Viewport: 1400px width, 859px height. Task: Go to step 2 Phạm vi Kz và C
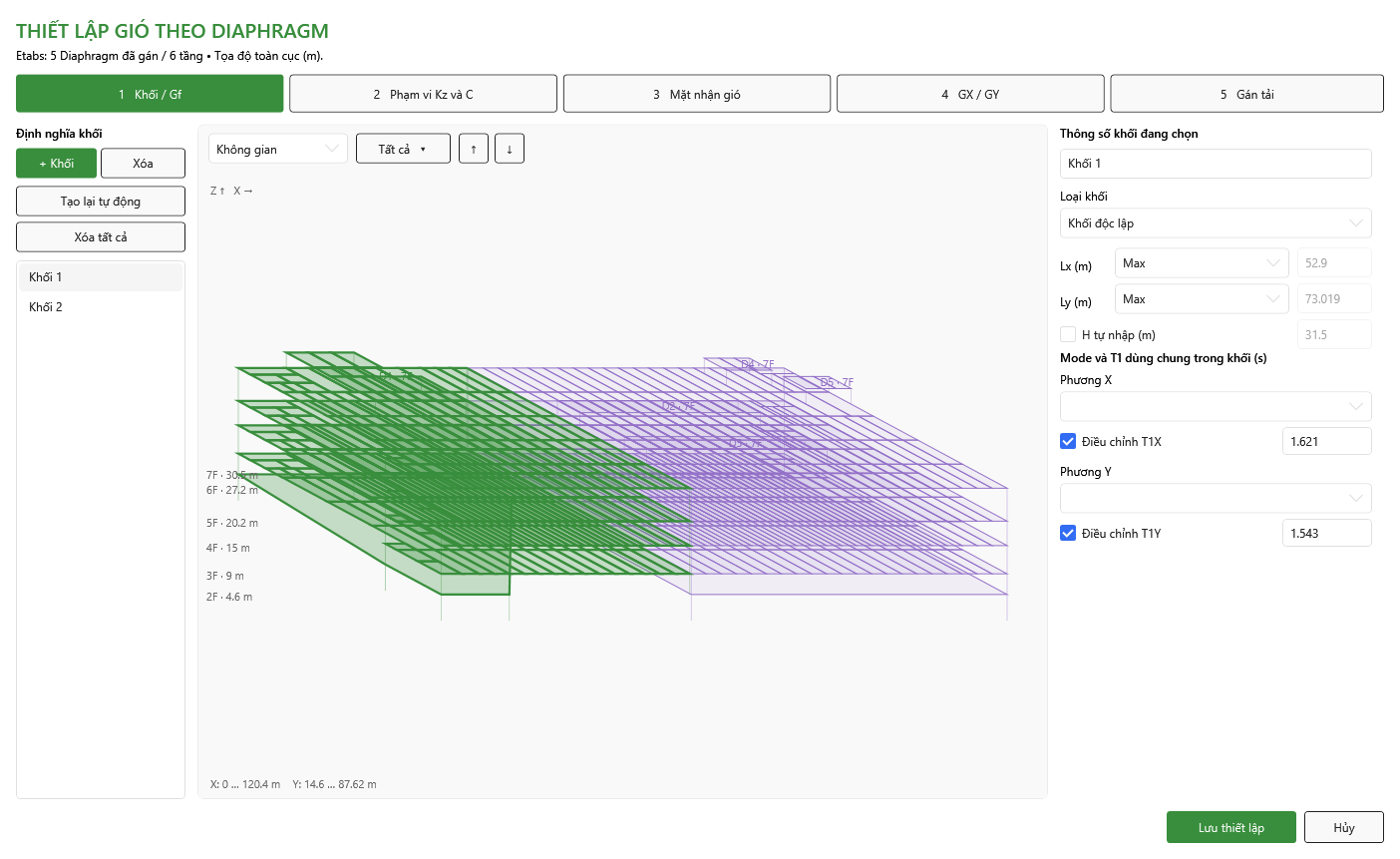coord(423,94)
